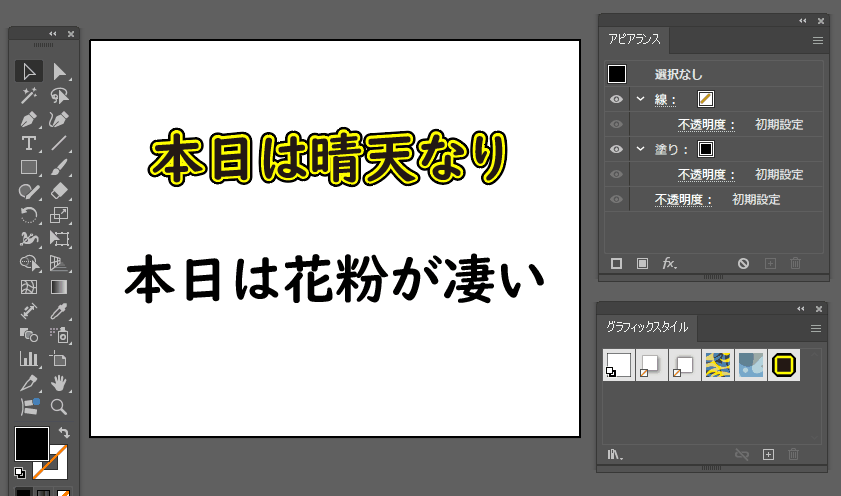Choose the Pen tool
The image size is (841, 496).
coord(29,119)
